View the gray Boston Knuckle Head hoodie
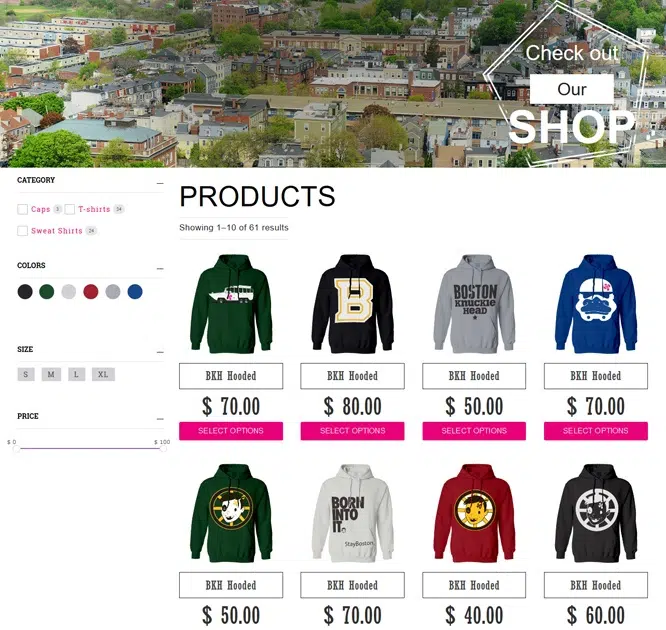Viewport: 666px width, 630px height. tap(474, 304)
